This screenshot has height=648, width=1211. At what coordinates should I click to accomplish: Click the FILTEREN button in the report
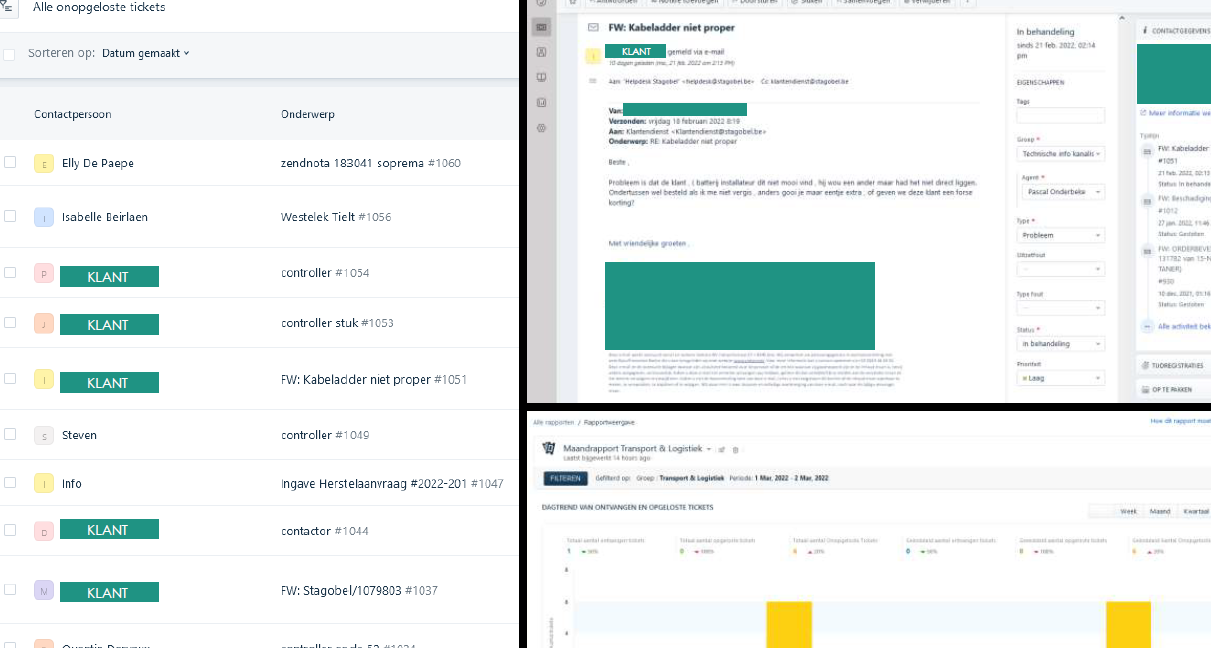pos(564,479)
